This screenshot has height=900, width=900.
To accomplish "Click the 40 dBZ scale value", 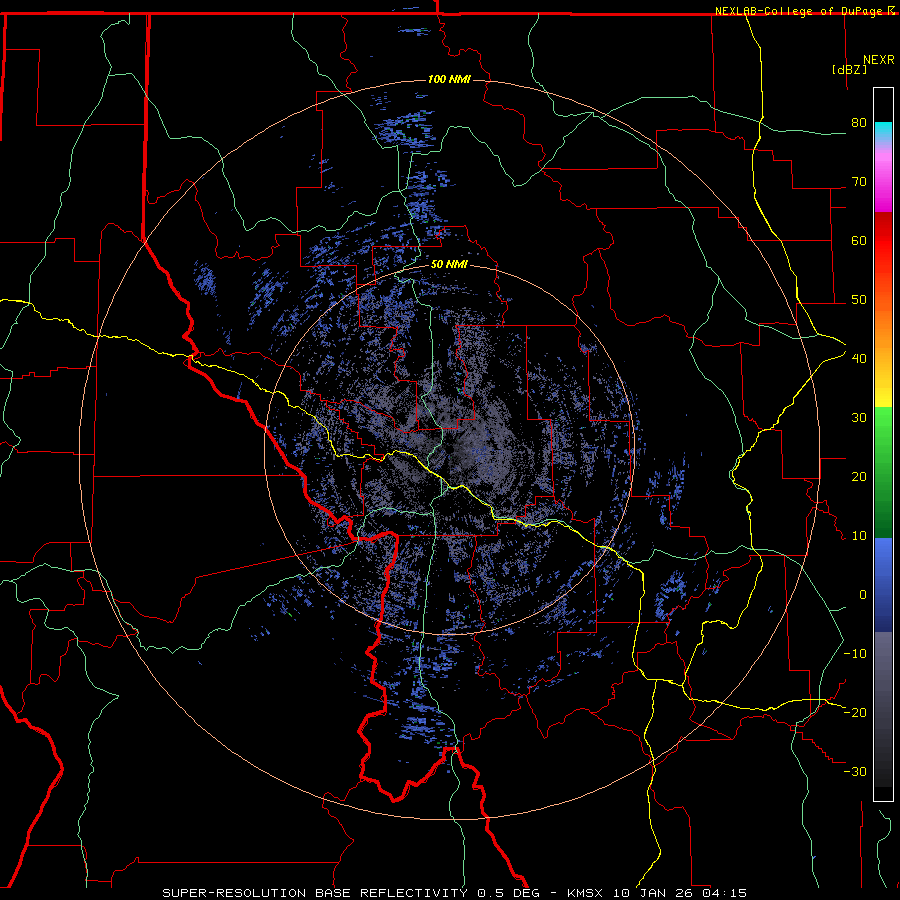I will (x=859, y=359).
